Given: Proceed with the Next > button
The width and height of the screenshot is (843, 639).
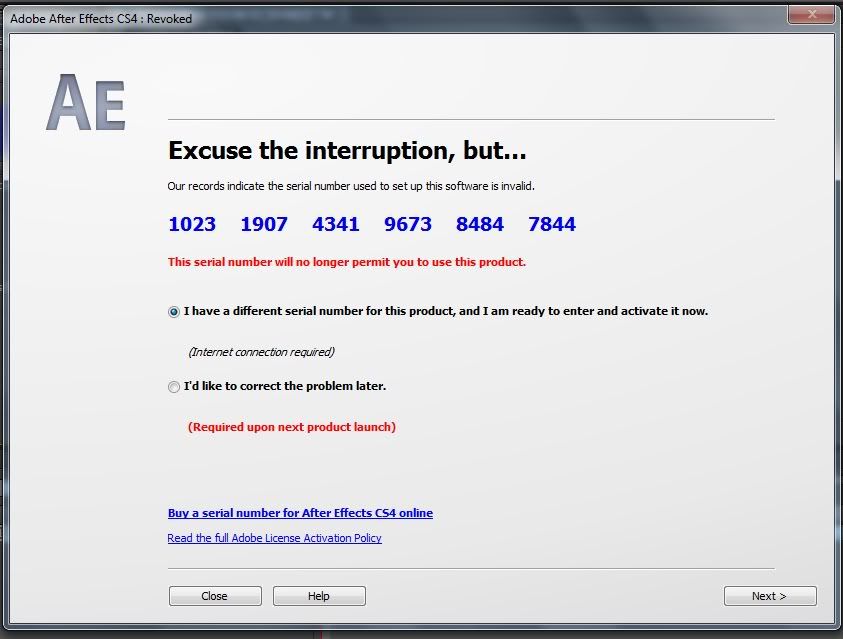Looking at the screenshot, I should [770, 596].
